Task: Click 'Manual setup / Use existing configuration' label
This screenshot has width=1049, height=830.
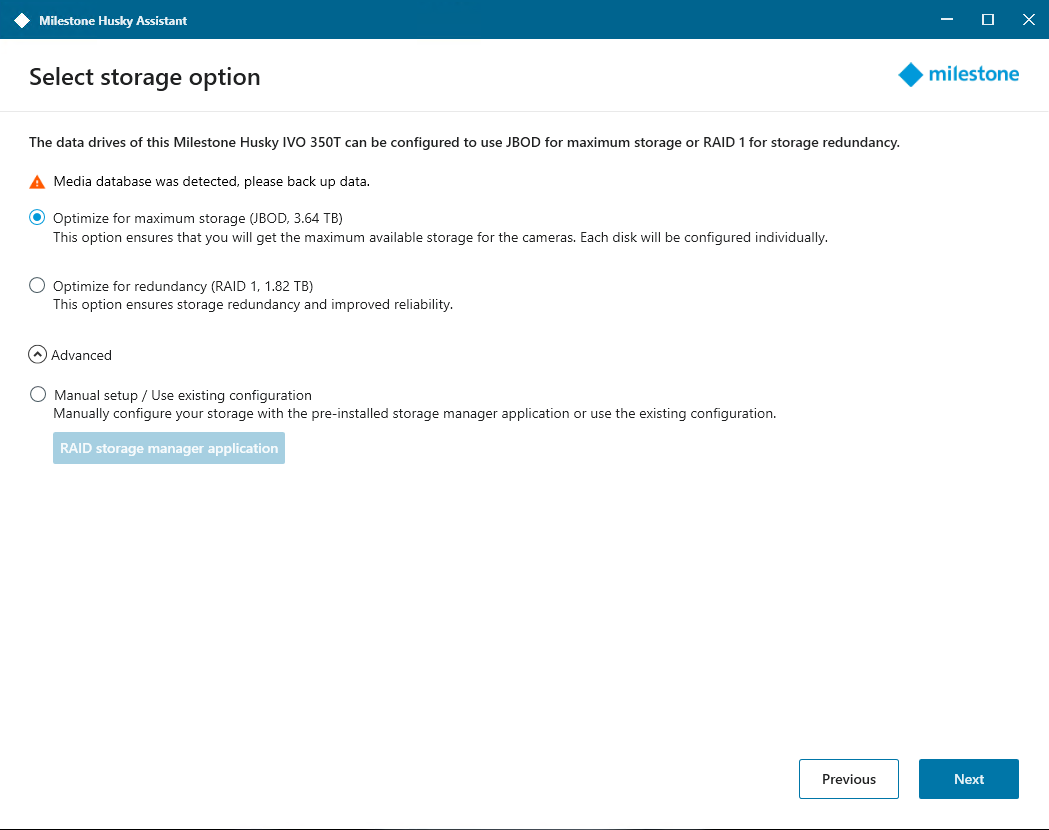Action: pyautogui.click(x=183, y=395)
